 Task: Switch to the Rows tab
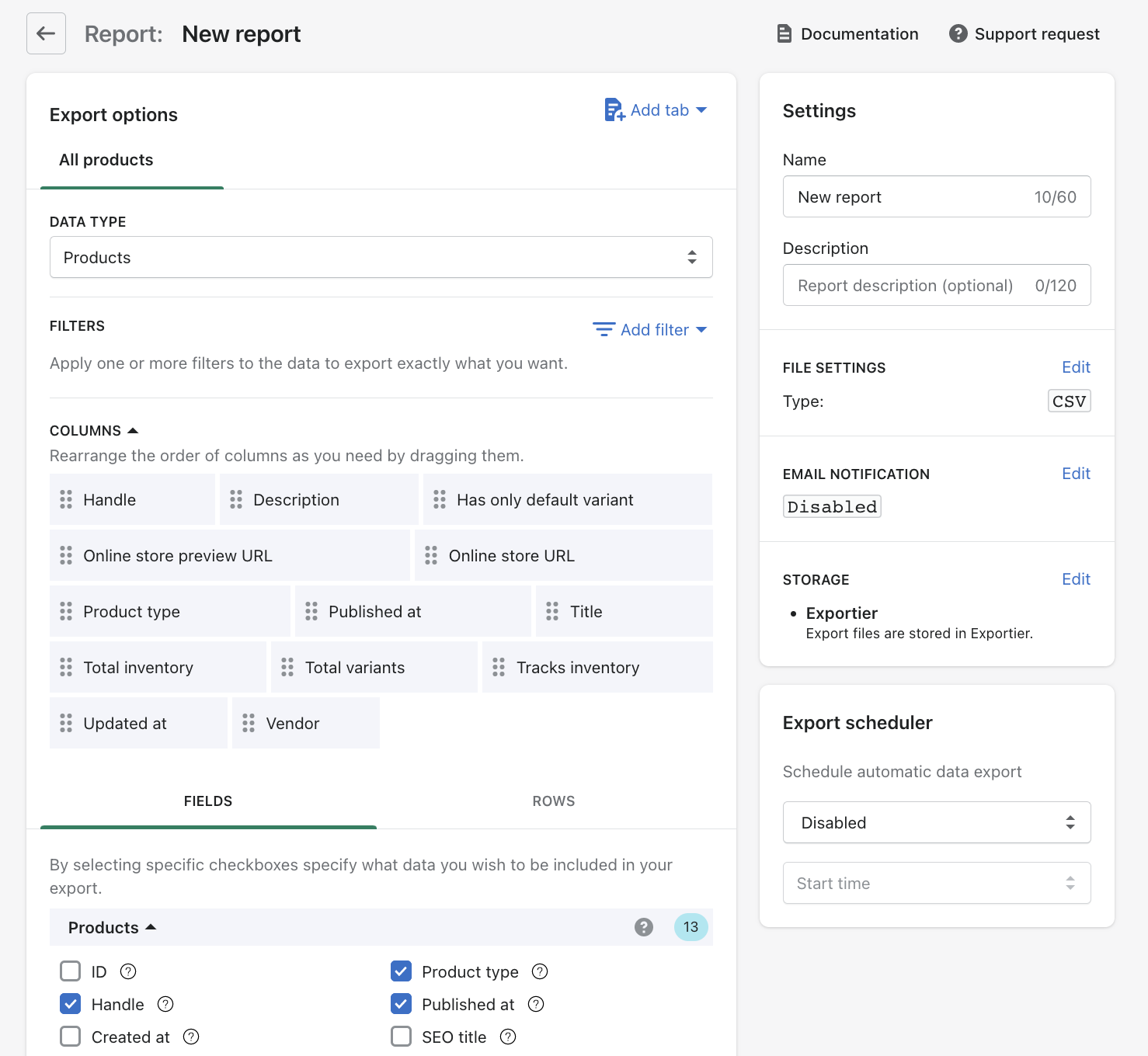click(553, 801)
